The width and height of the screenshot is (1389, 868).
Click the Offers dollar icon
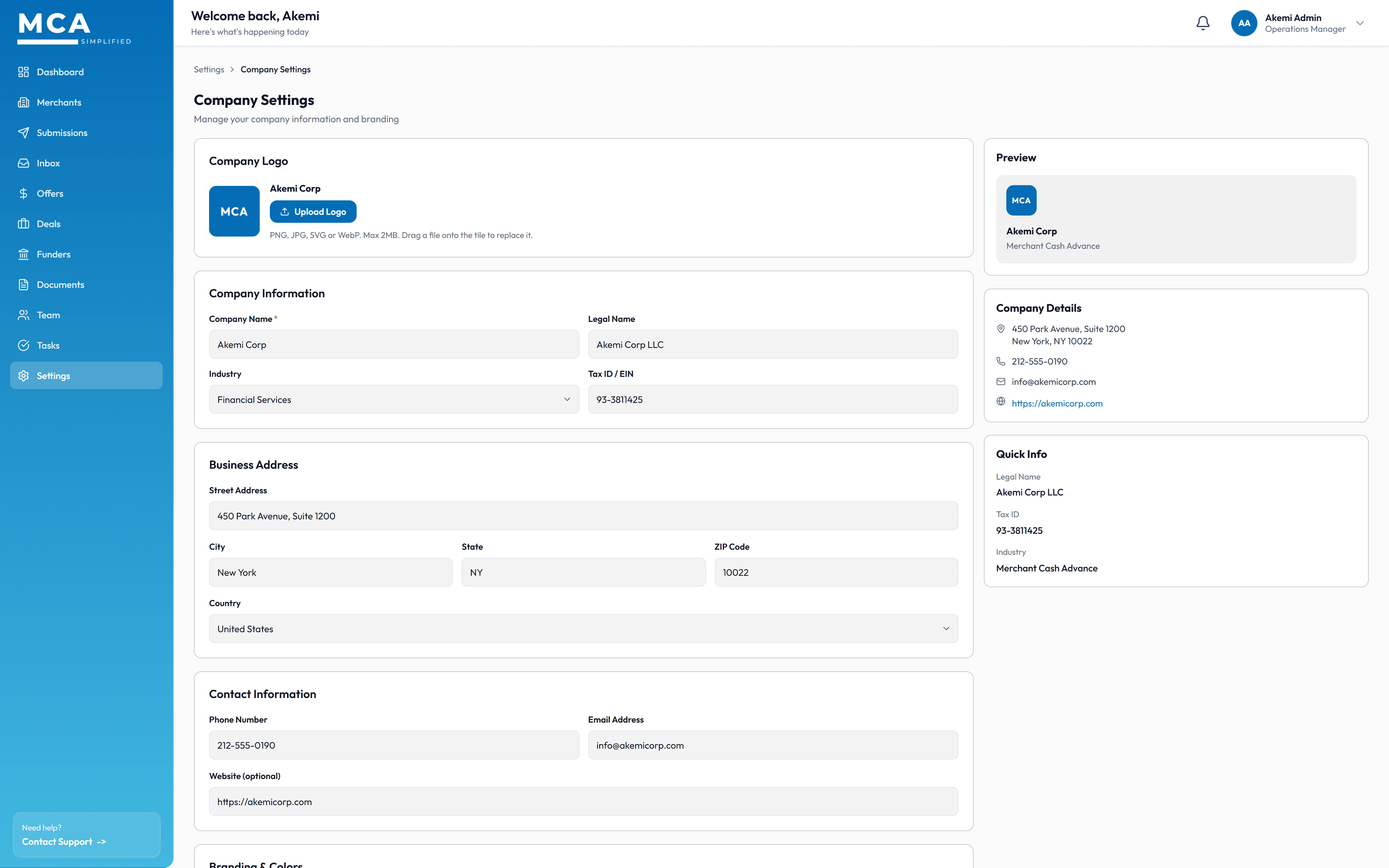pos(24,193)
